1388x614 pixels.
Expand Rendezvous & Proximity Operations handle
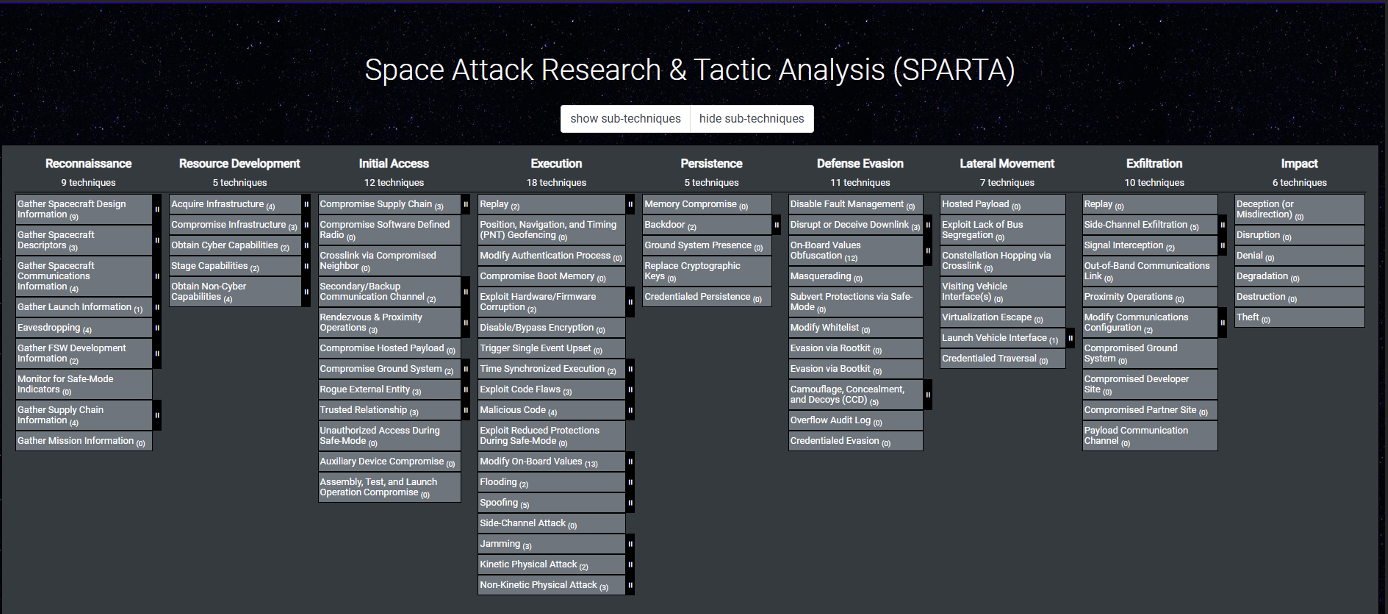click(x=465, y=323)
